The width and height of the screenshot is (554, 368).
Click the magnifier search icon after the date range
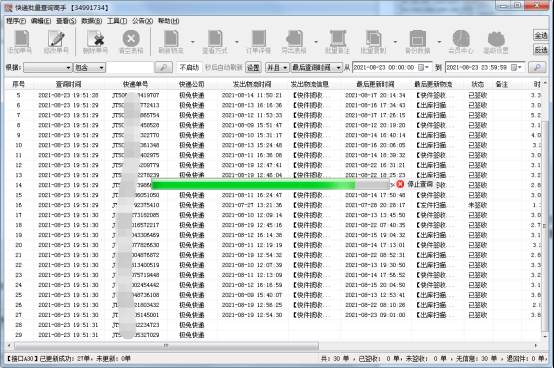pyautogui.click(x=537, y=67)
